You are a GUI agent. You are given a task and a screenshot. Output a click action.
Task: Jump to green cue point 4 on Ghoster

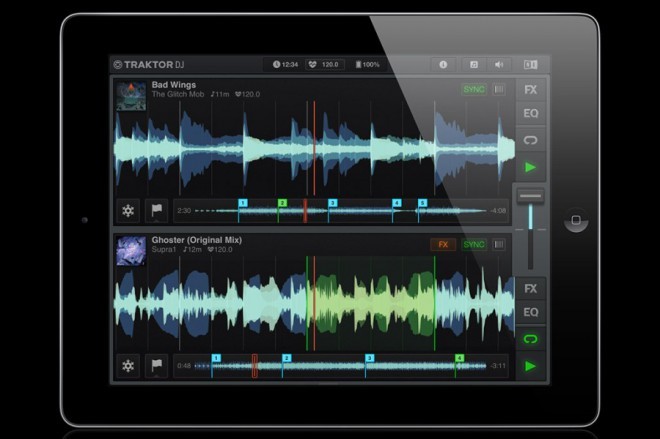459,358
